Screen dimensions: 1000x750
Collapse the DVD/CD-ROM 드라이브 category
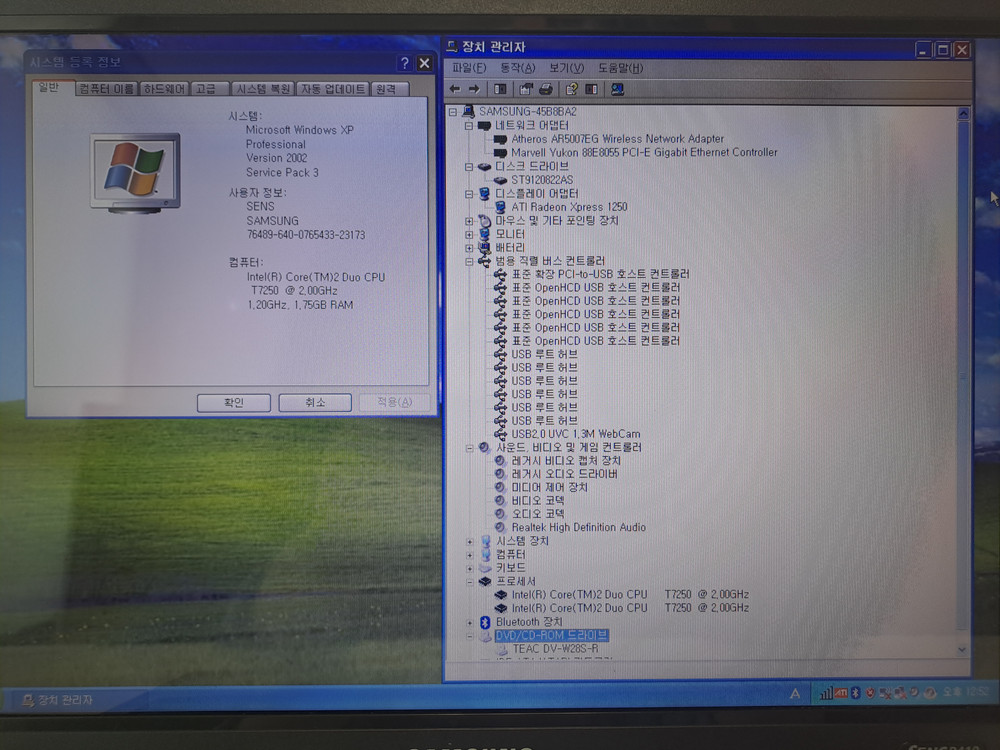pos(469,636)
